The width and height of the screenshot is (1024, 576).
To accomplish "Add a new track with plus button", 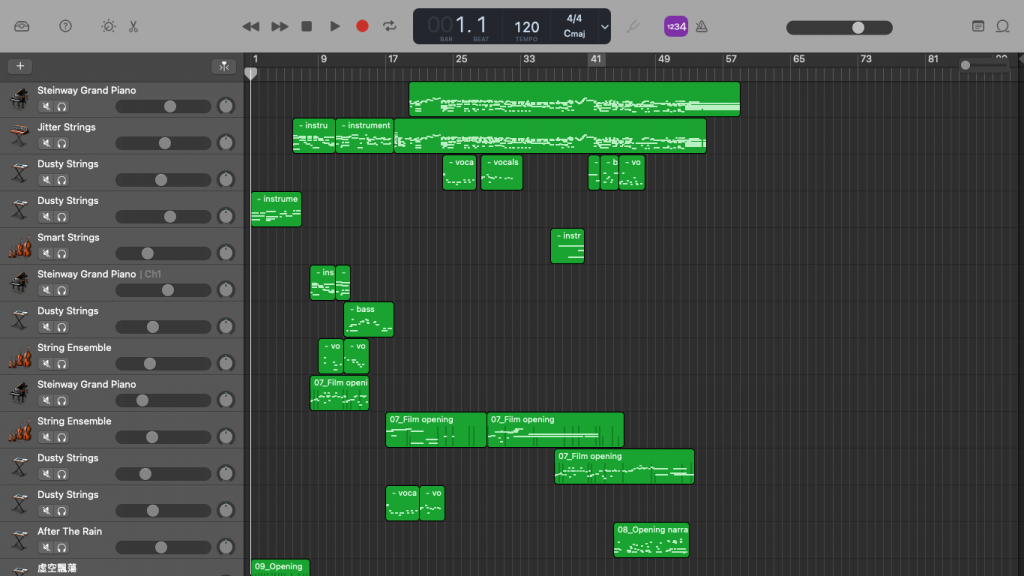I will click(x=20, y=66).
